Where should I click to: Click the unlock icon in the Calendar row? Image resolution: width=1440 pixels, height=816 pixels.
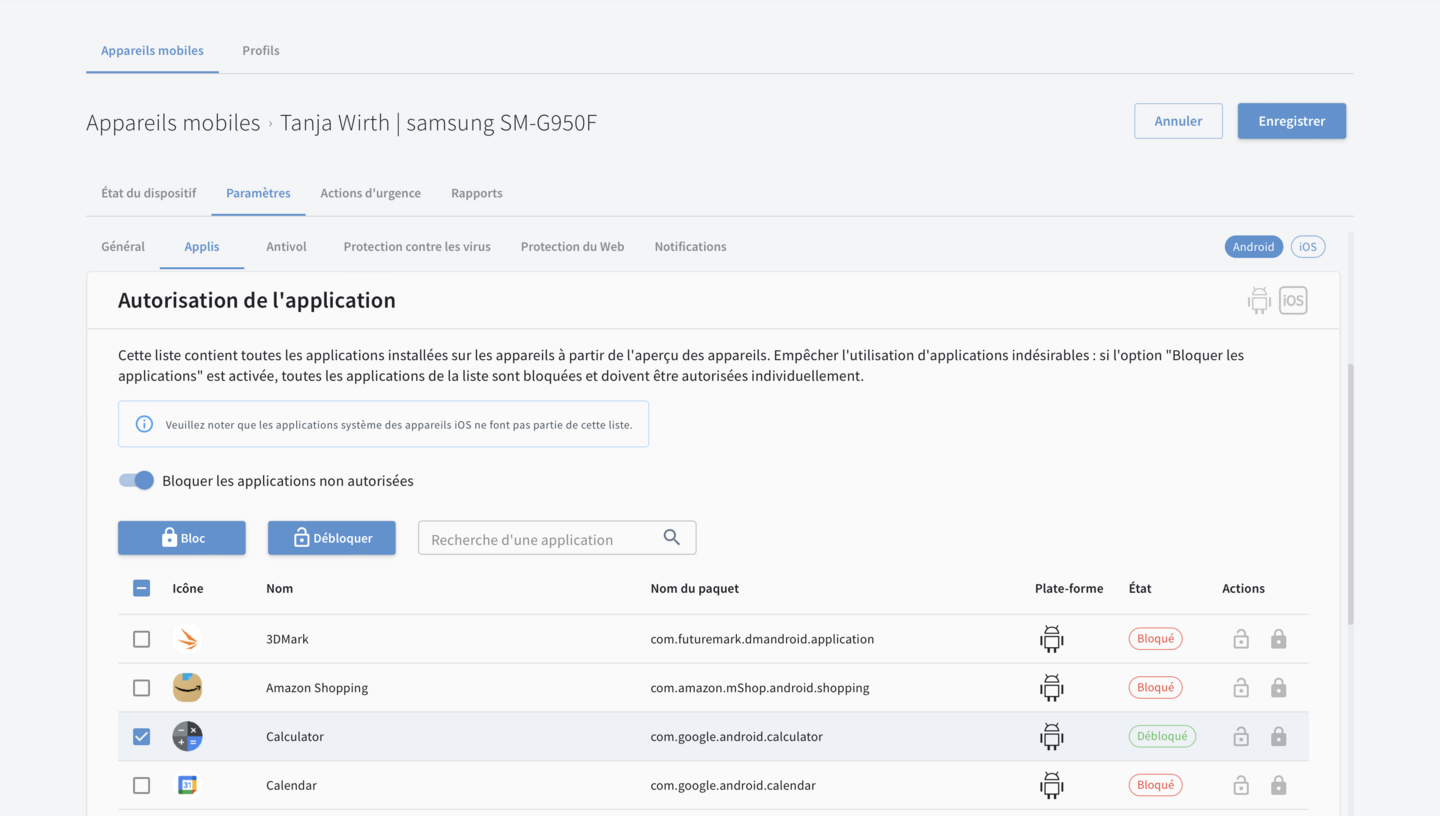(1240, 786)
